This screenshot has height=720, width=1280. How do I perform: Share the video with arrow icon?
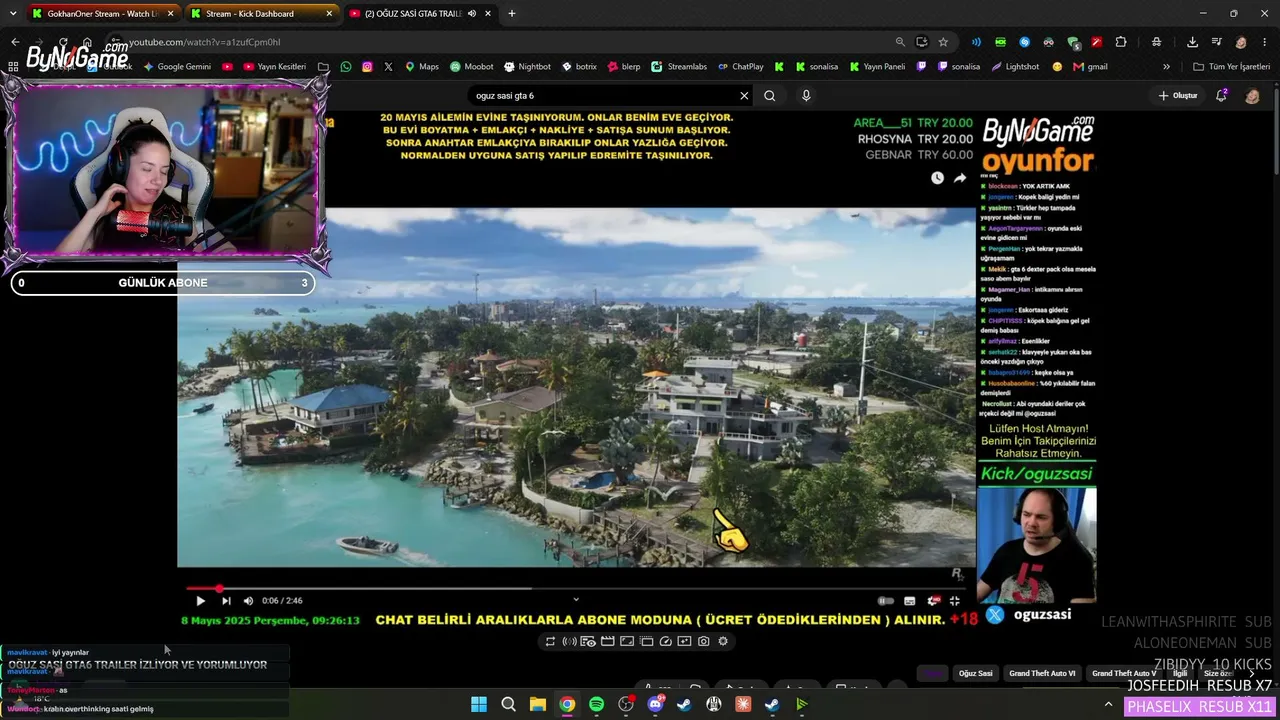click(x=960, y=178)
